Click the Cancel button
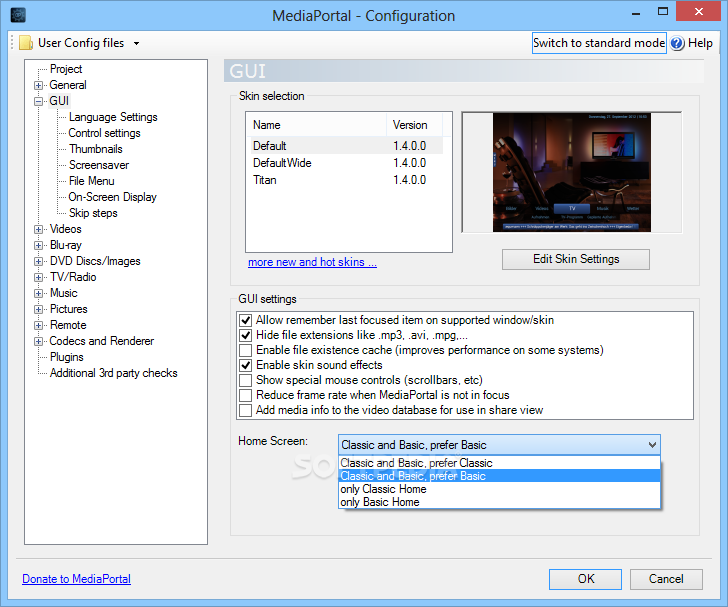Image resolution: width=728 pixels, height=607 pixels. (666, 579)
